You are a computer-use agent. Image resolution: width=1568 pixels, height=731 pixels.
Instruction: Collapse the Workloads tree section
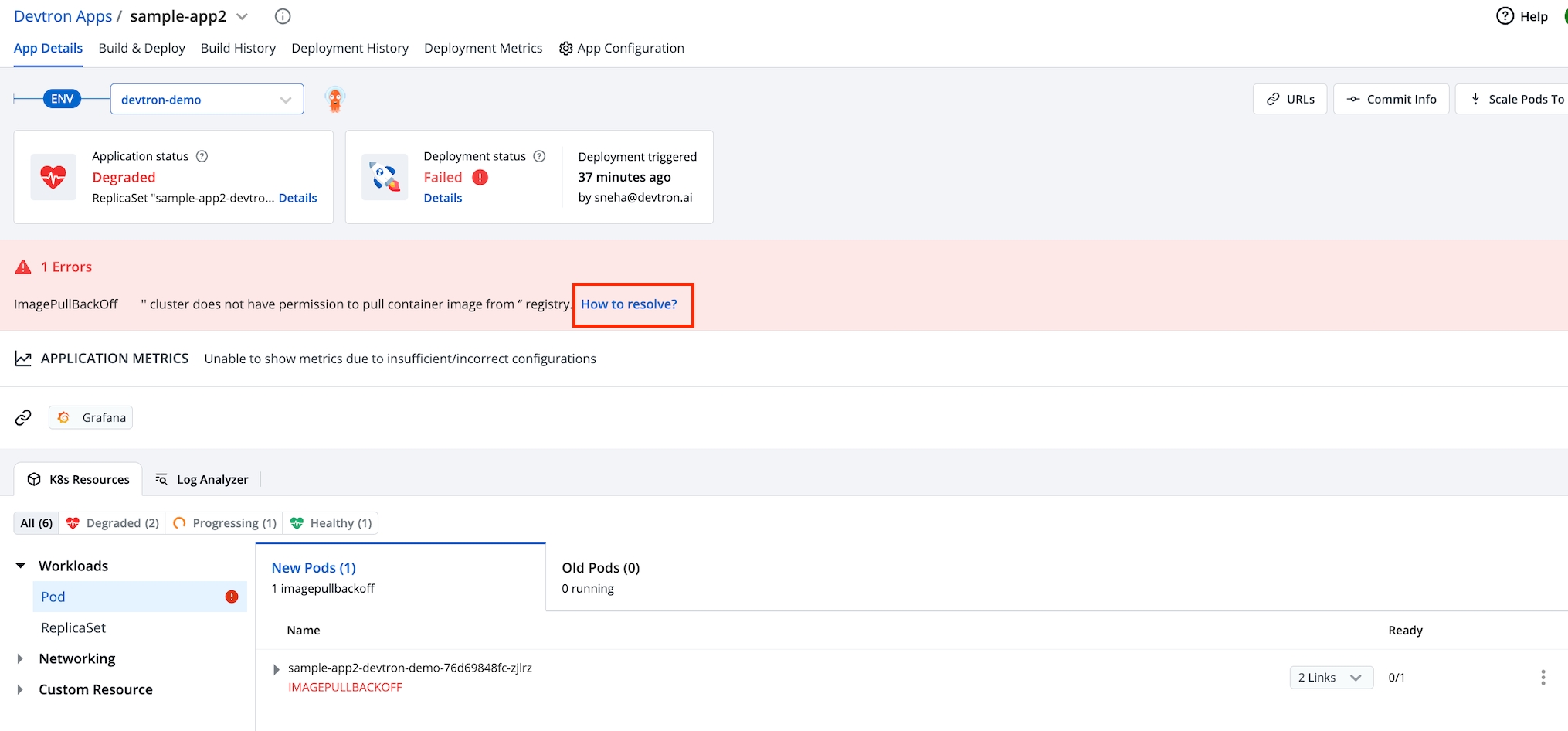[x=21, y=566]
